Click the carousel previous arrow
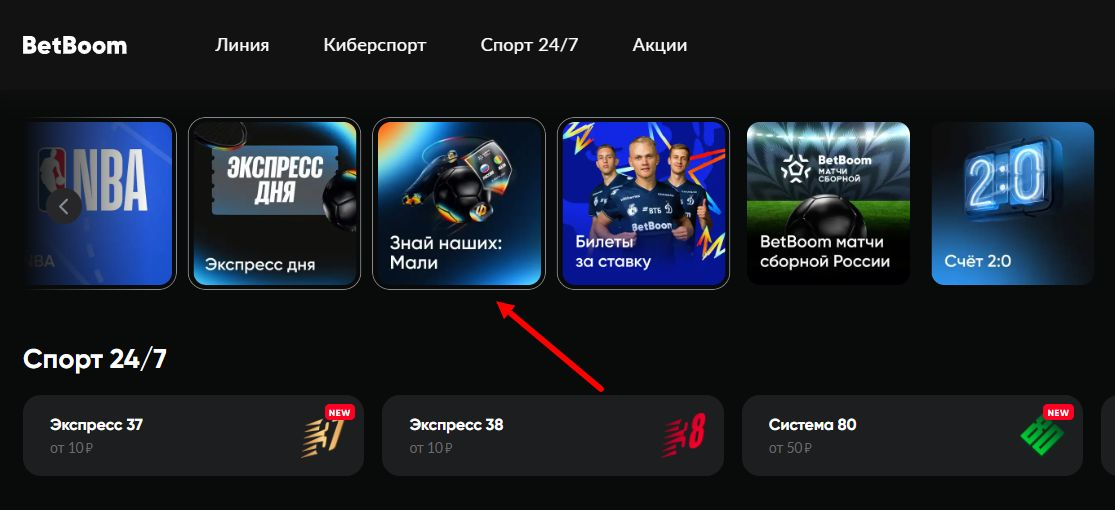 [64, 206]
